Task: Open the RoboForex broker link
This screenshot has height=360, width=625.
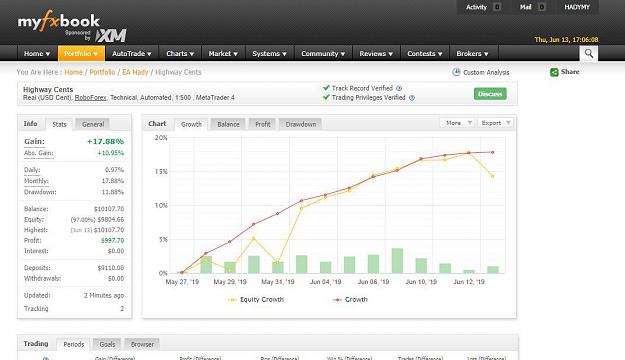Action: [90, 98]
